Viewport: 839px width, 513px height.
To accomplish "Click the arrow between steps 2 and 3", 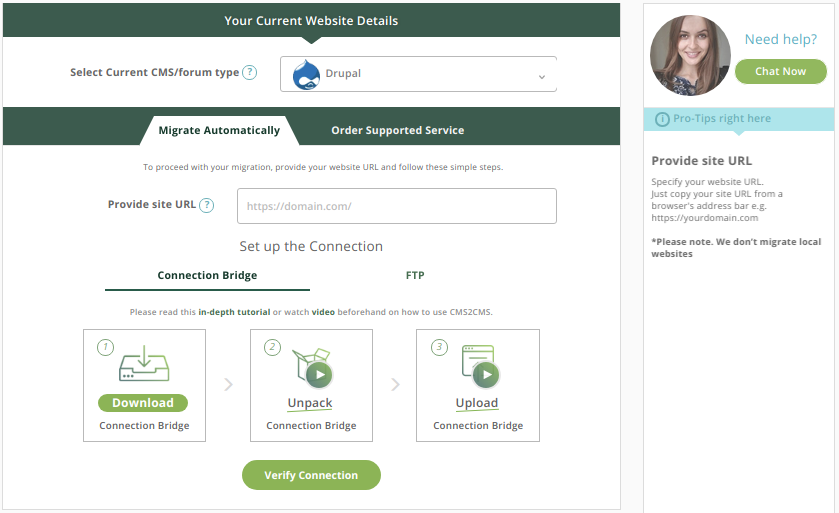I will (x=395, y=385).
